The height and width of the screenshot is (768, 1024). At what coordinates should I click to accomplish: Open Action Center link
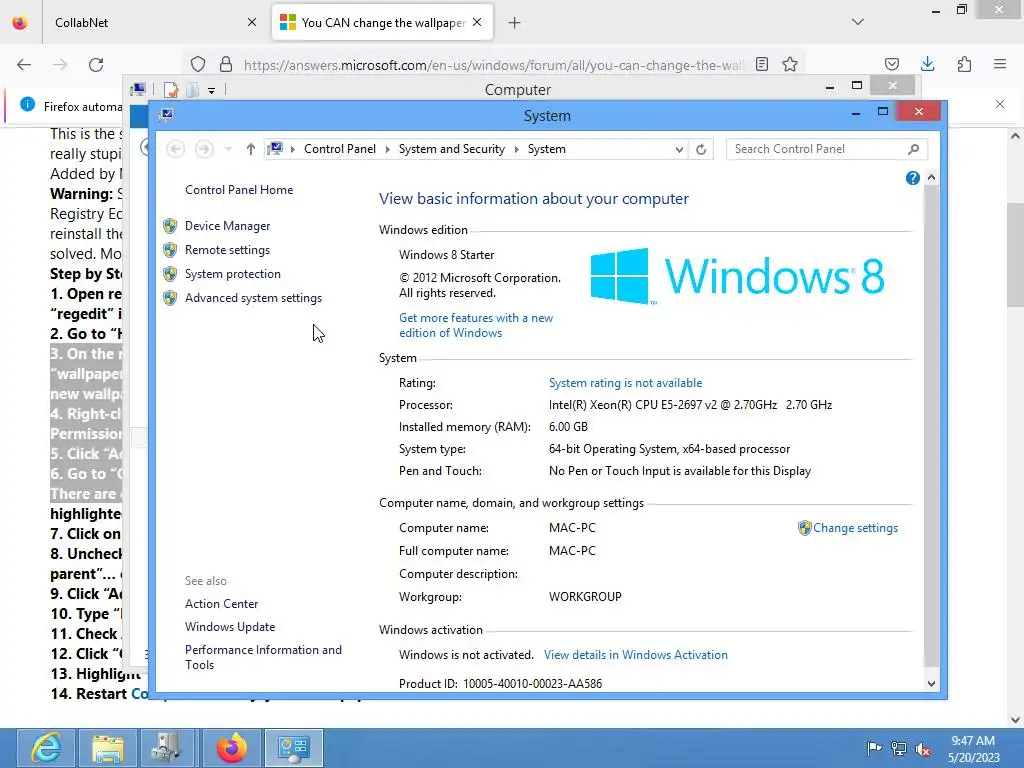(x=221, y=604)
